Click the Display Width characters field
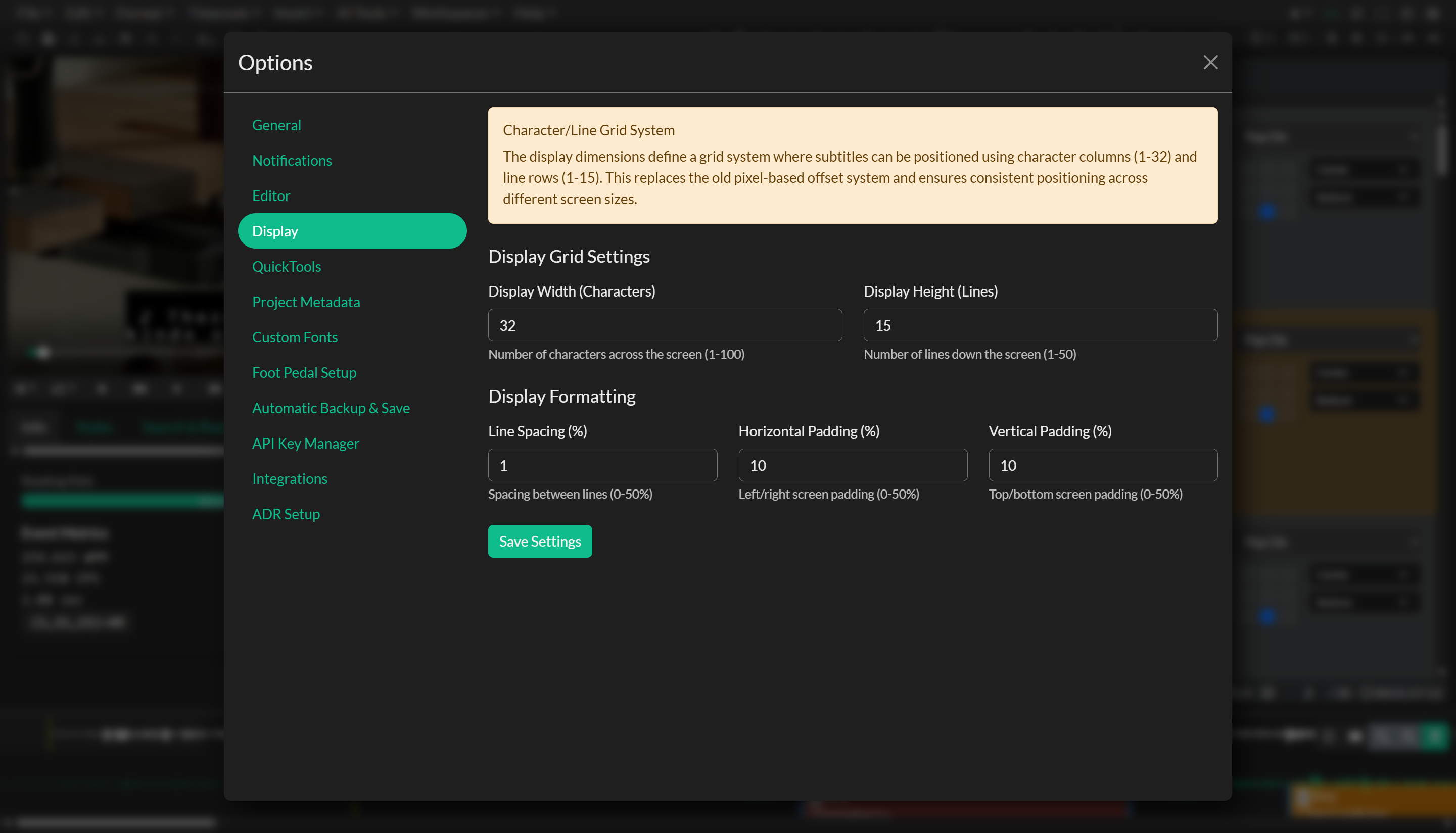The height and width of the screenshot is (833, 1456). coord(664,325)
